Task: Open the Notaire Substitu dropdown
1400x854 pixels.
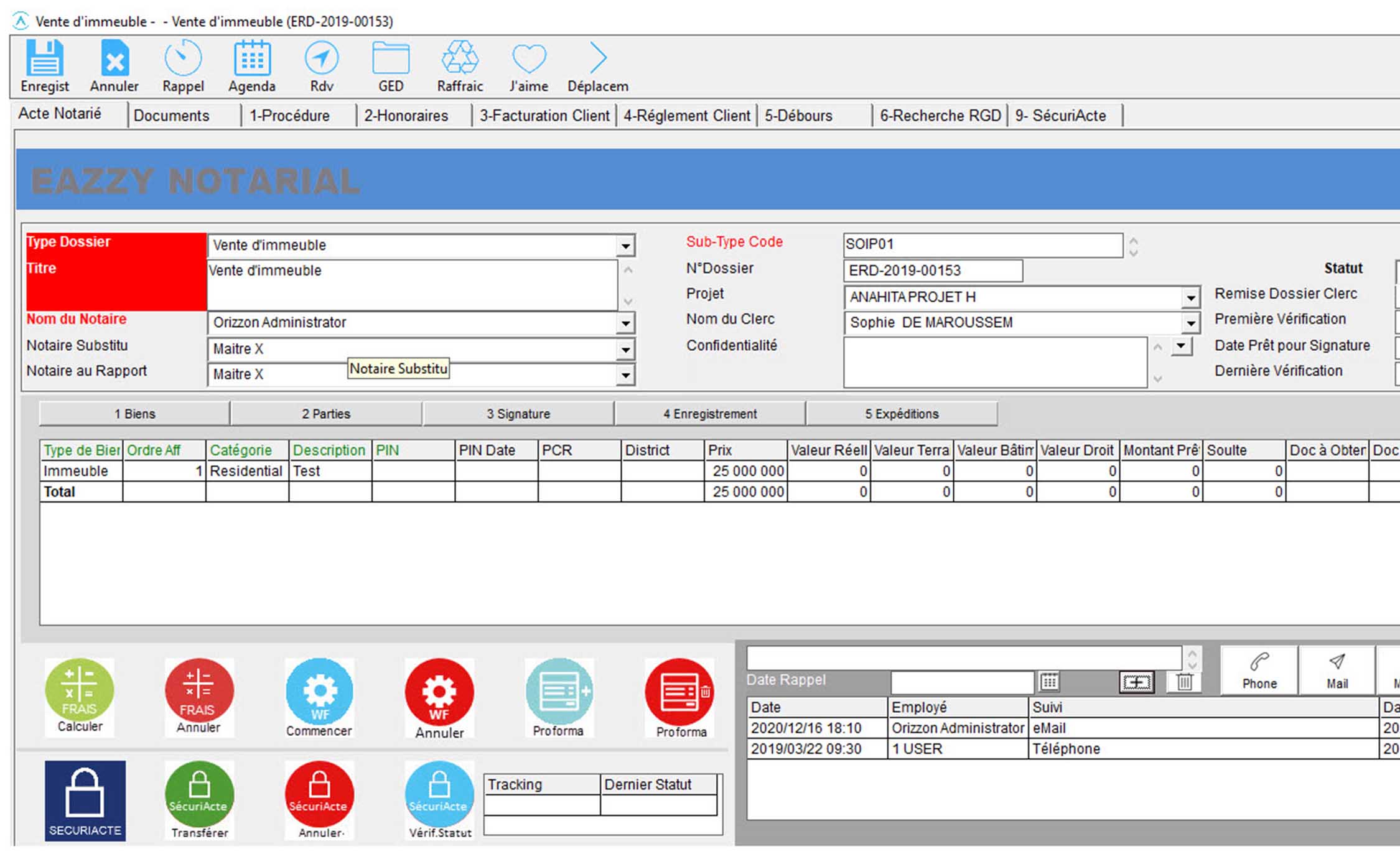Action: (x=625, y=349)
